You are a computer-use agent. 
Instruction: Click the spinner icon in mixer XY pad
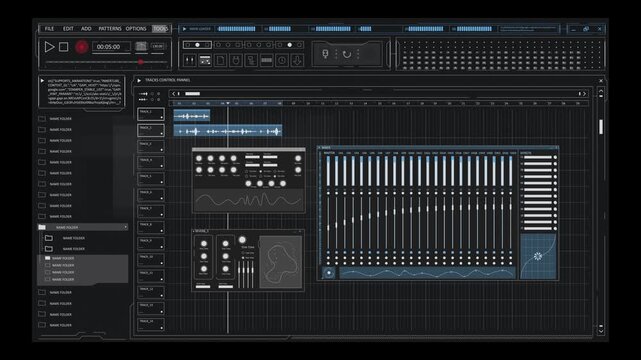(538, 256)
